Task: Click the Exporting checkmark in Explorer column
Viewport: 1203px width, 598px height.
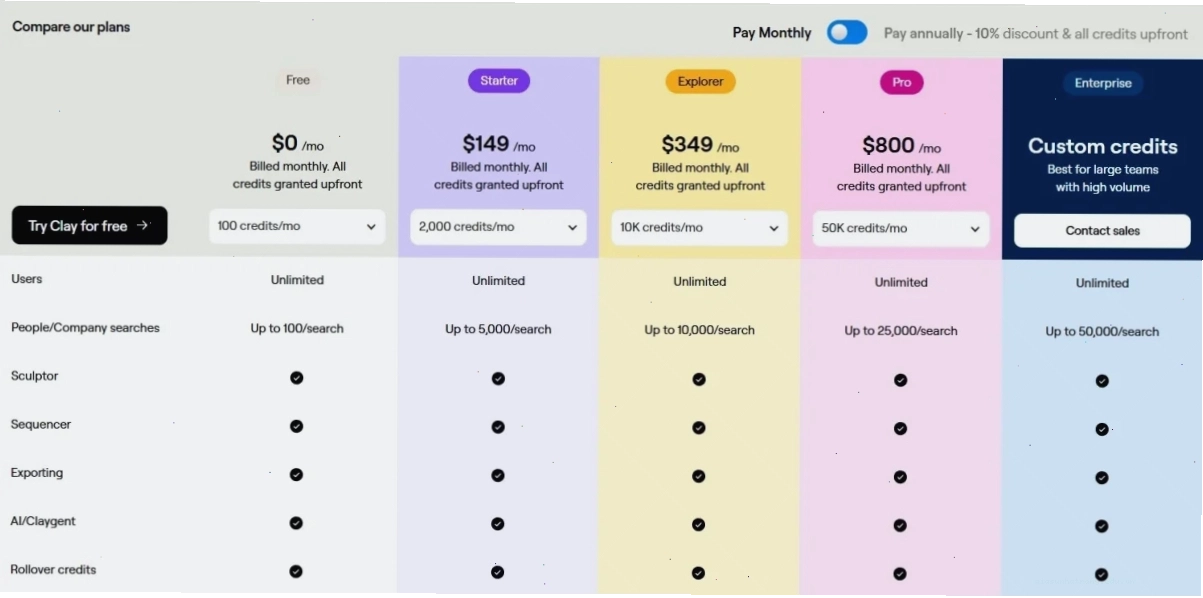Action: tap(699, 476)
